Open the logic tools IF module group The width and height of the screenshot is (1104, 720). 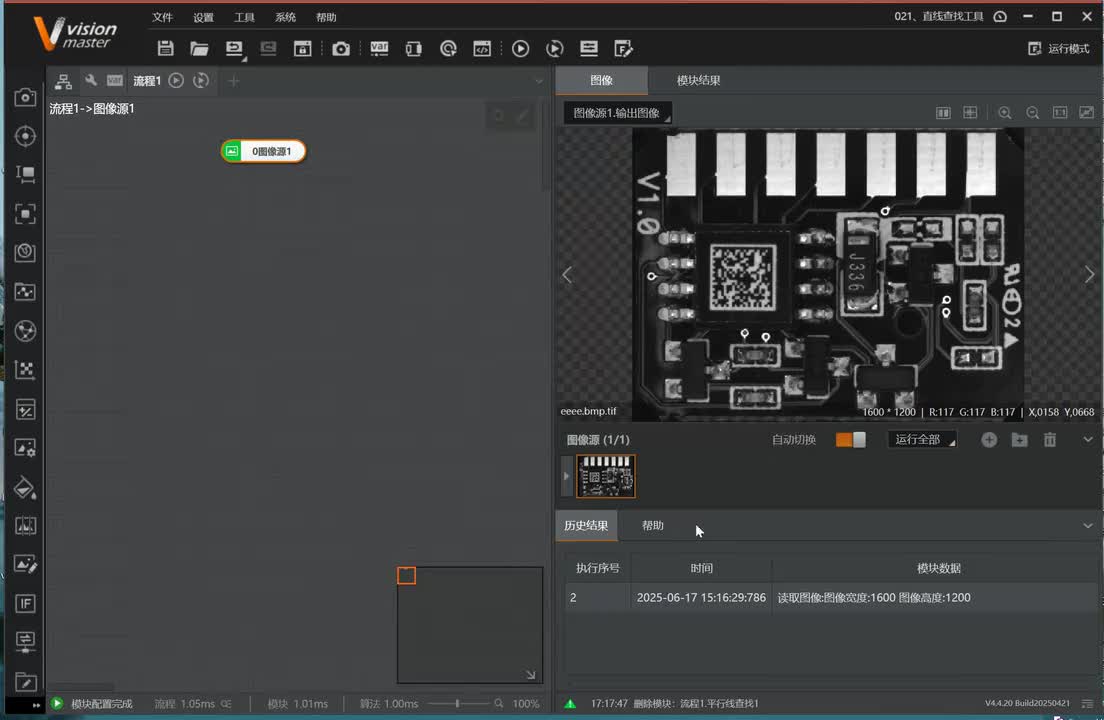pos(25,603)
